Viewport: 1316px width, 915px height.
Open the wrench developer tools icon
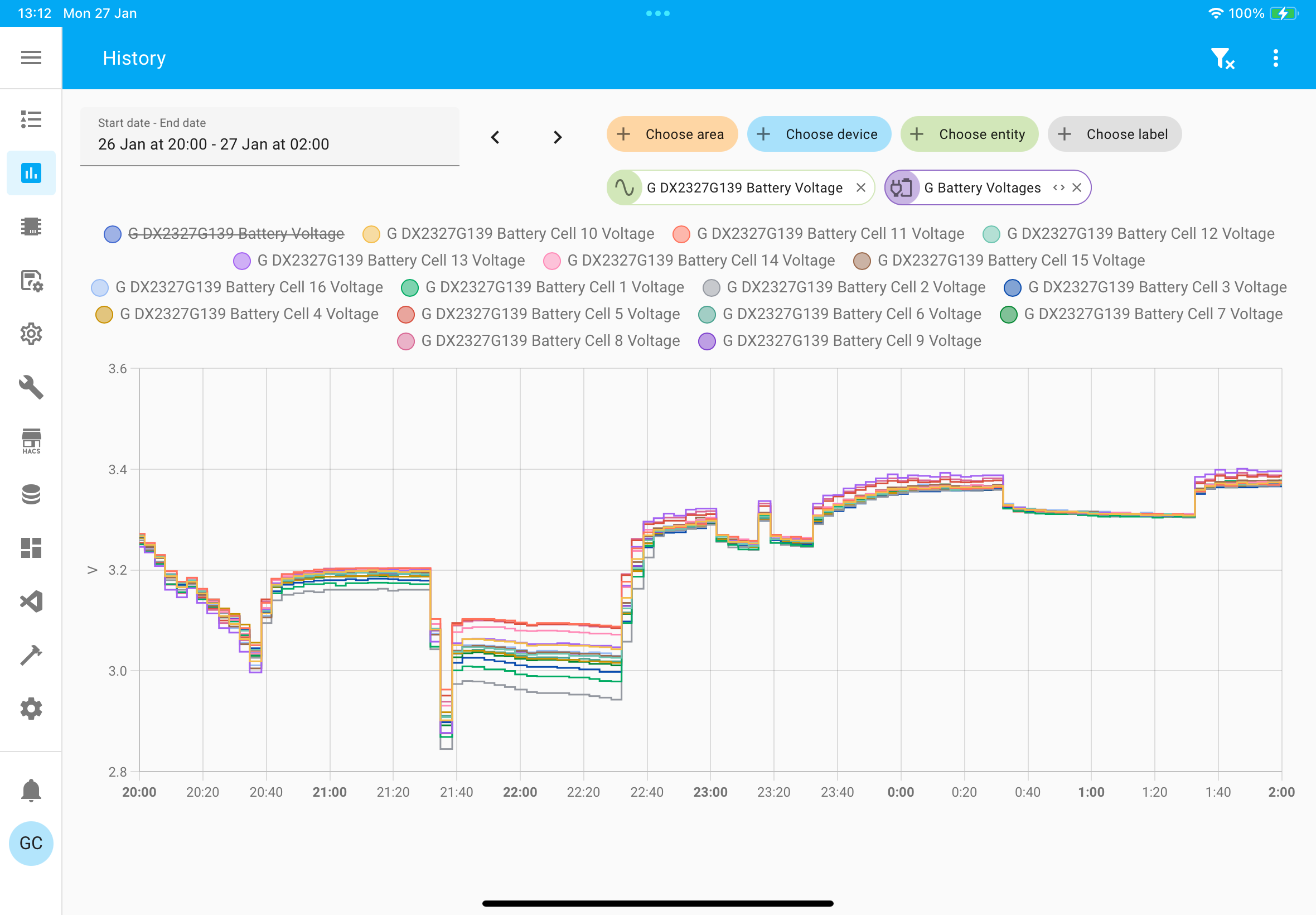(31, 387)
